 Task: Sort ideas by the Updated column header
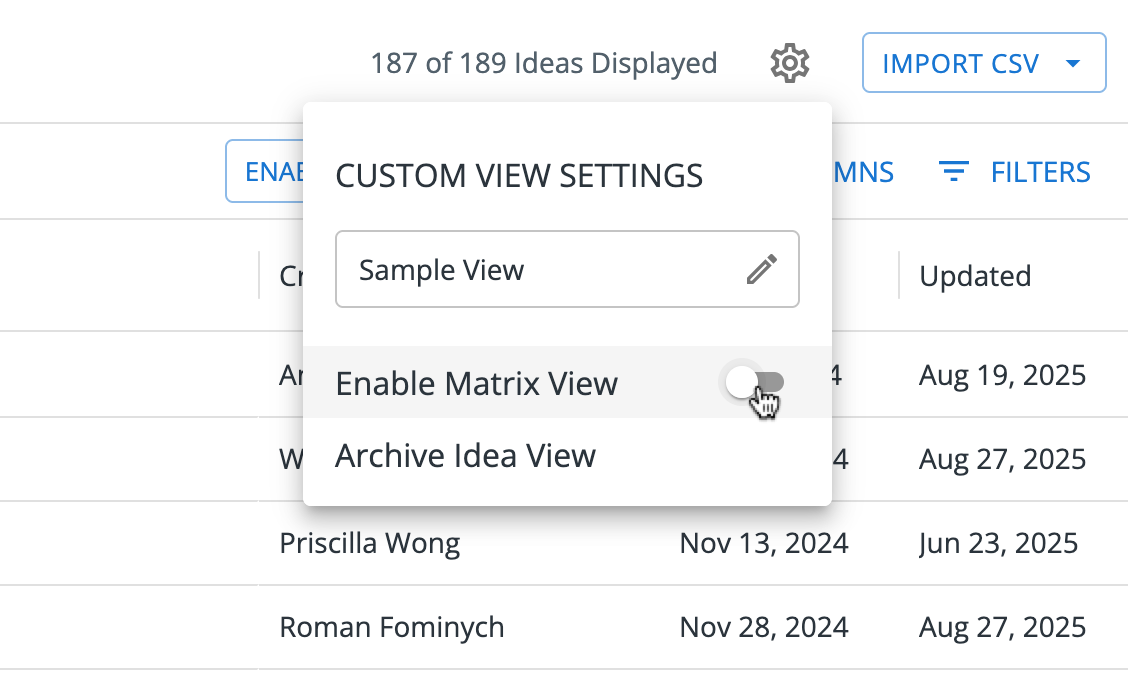coord(975,276)
